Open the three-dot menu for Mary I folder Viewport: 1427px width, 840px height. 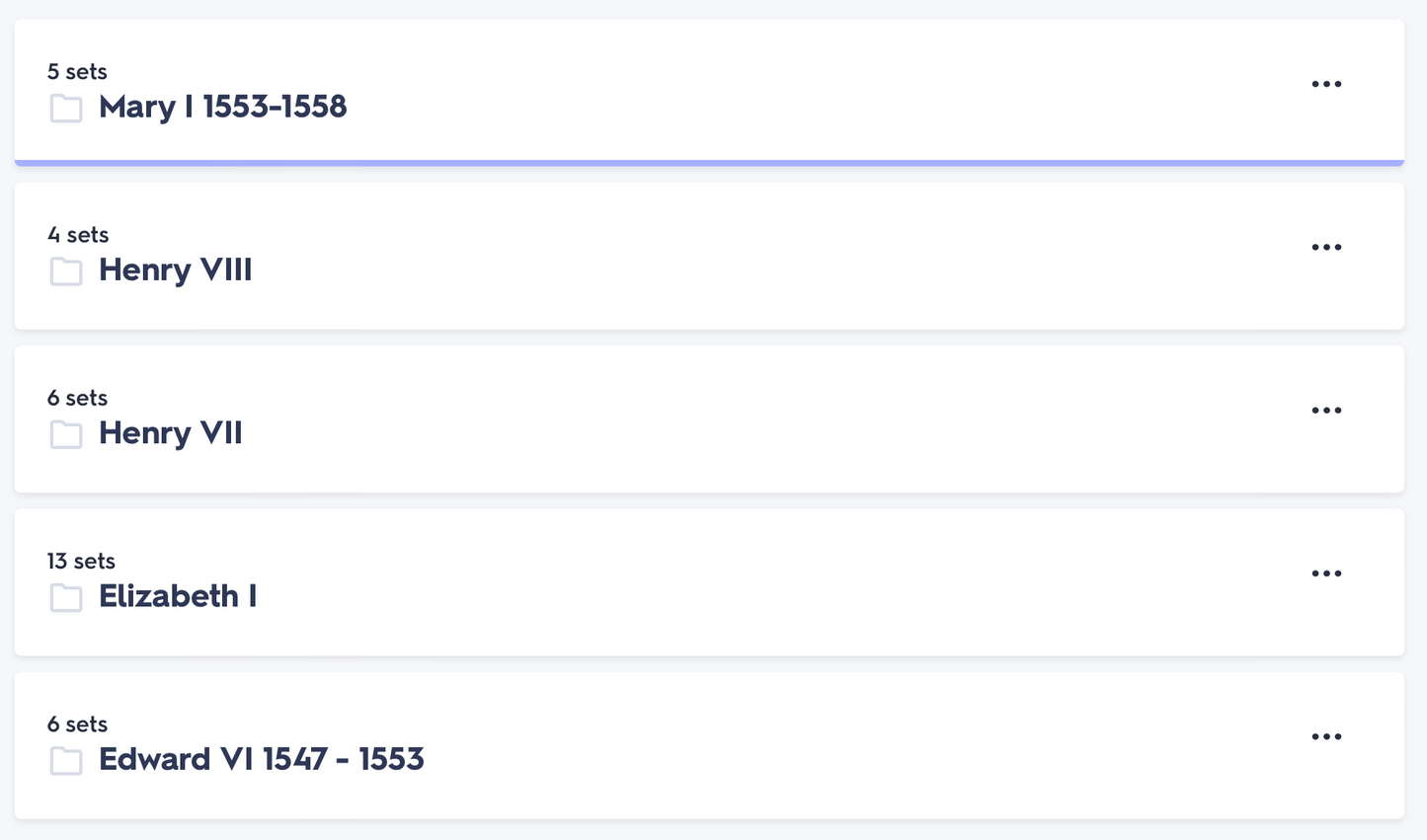tap(1326, 84)
